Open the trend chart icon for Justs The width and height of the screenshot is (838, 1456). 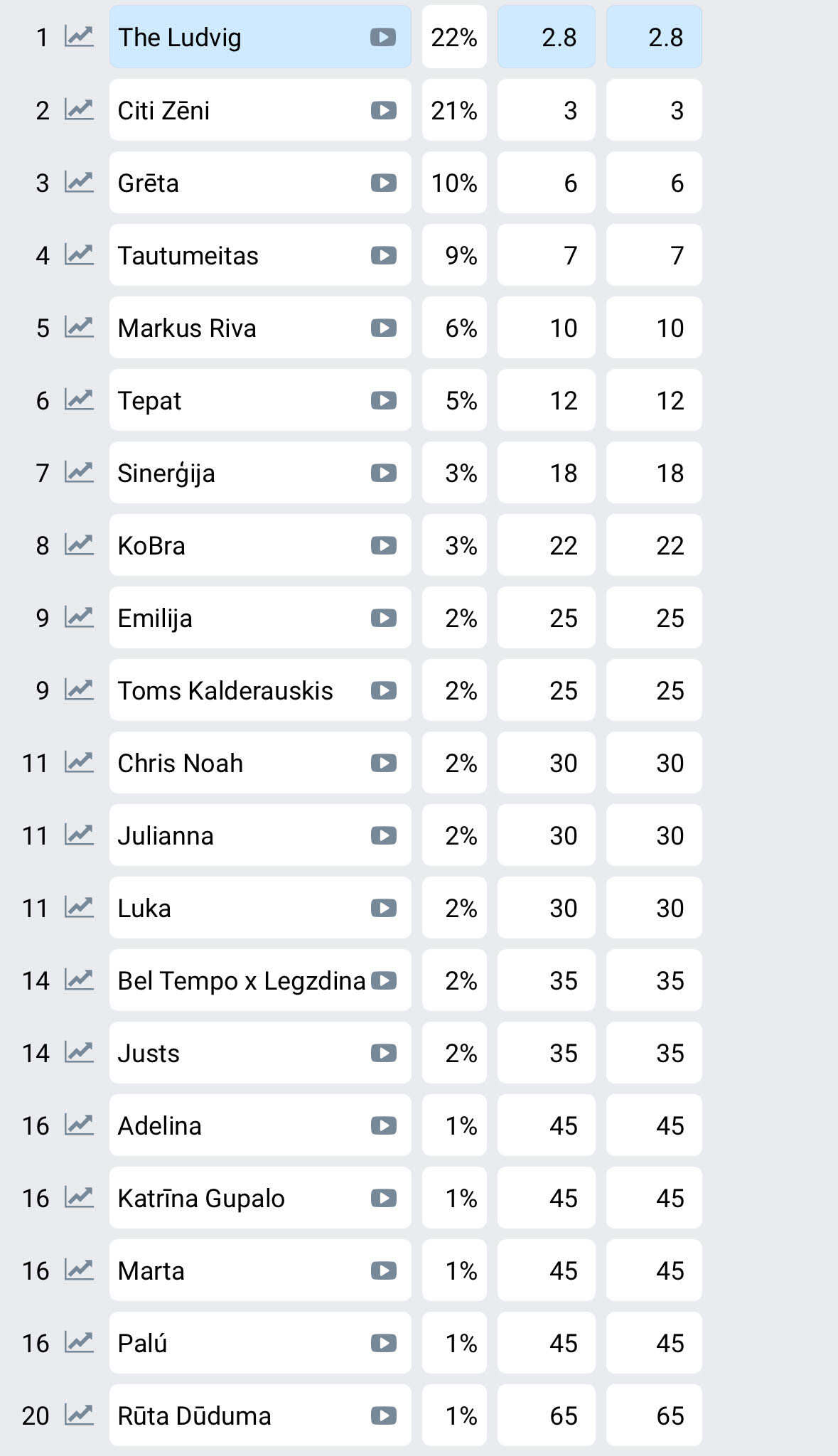pos(79,1052)
